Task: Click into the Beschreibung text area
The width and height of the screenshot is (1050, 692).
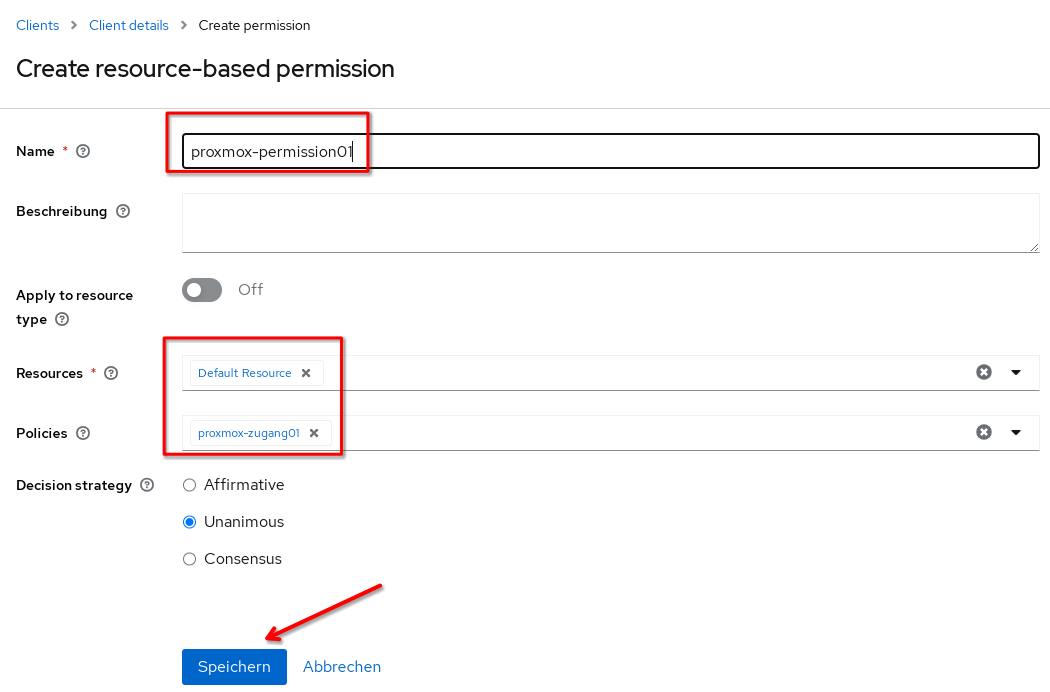Action: pyautogui.click(x=610, y=223)
